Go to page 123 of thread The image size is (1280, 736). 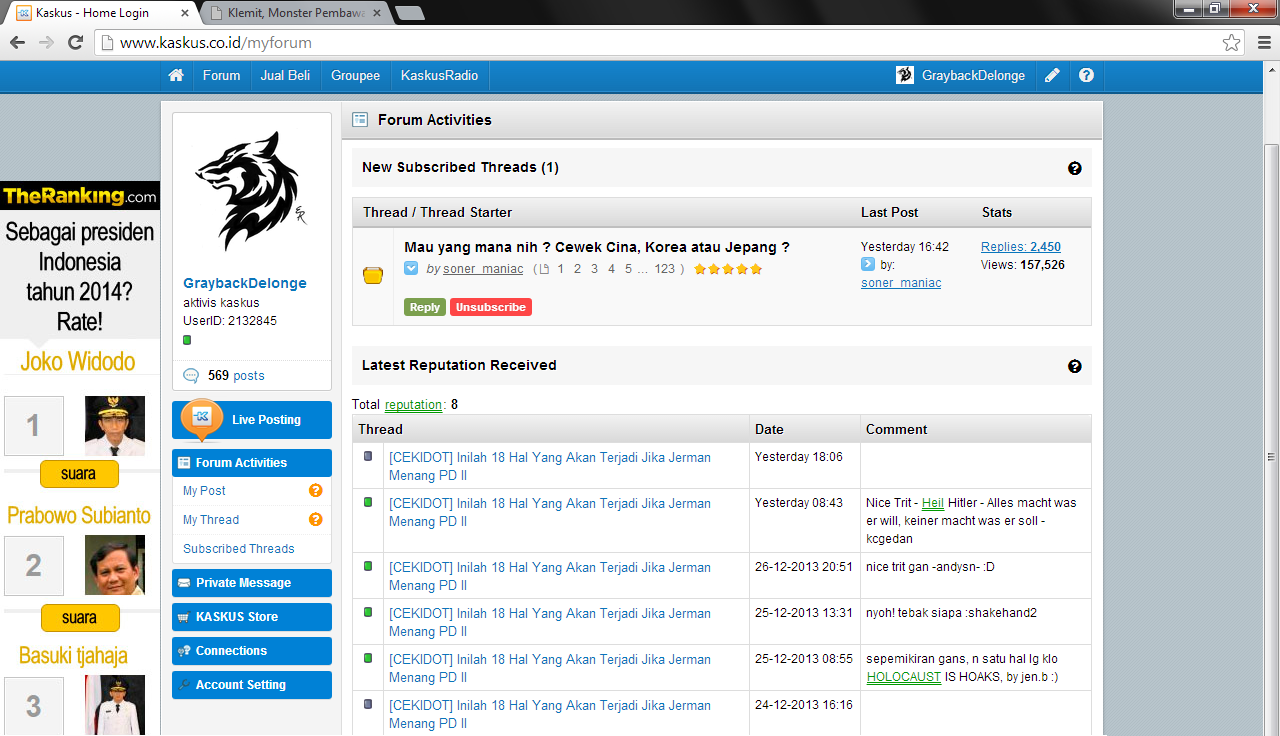click(665, 269)
